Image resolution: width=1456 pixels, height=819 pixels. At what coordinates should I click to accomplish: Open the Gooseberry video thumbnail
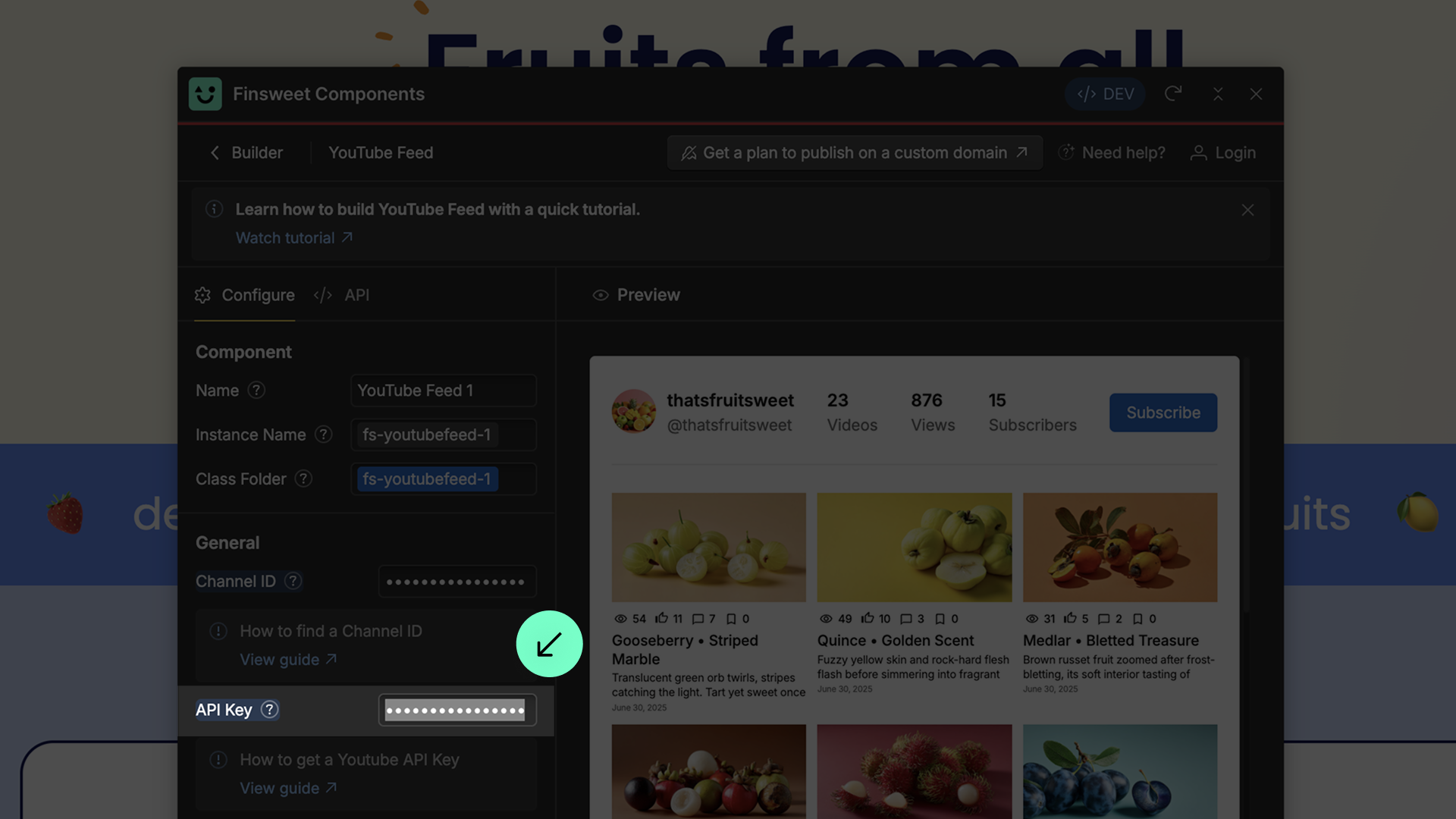click(709, 548)
